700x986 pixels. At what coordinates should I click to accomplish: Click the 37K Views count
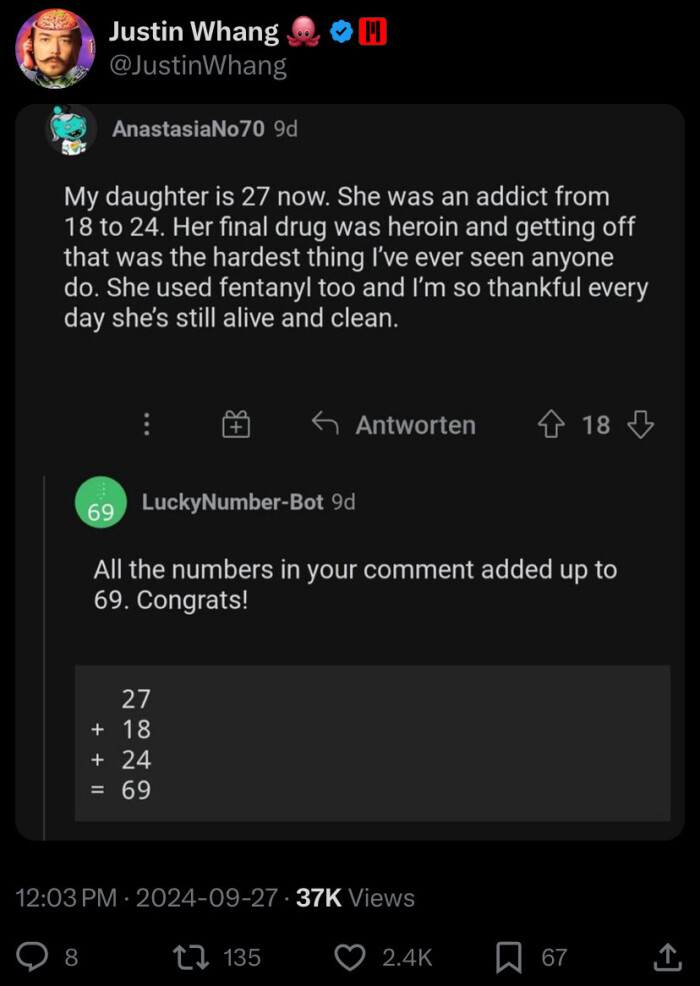[355, 898]
